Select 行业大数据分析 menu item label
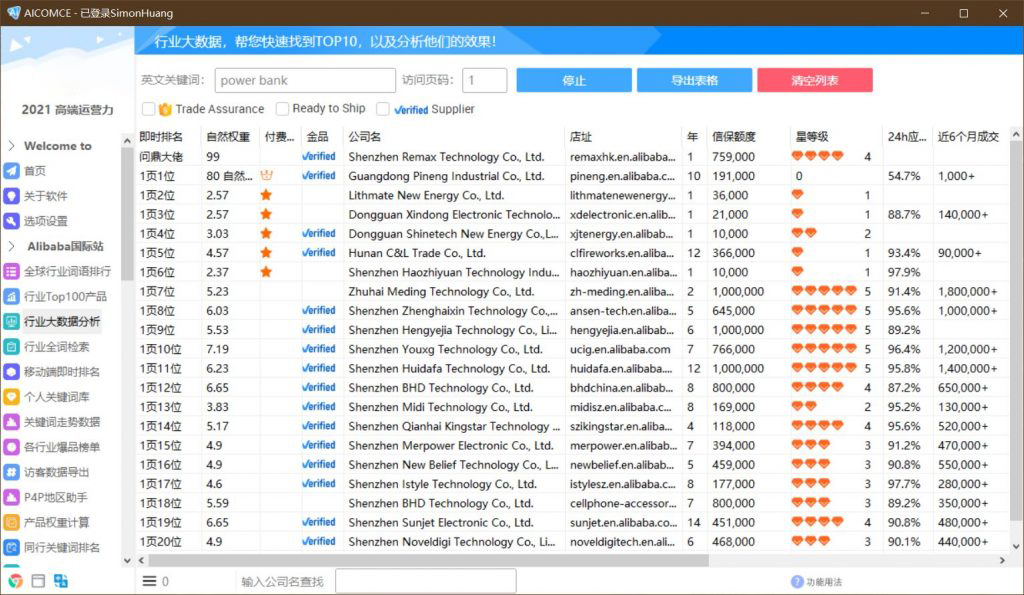Viewport: 1024px width, 595px height. click(62, 321)
